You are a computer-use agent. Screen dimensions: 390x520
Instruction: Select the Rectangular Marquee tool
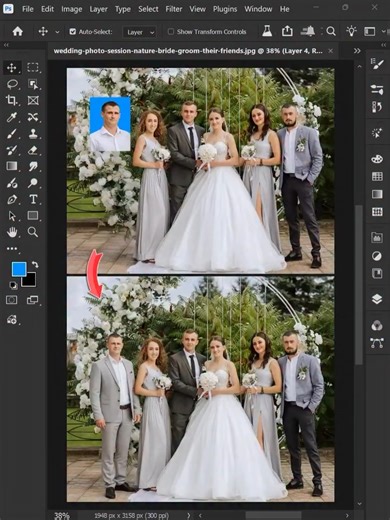[33, 68]
